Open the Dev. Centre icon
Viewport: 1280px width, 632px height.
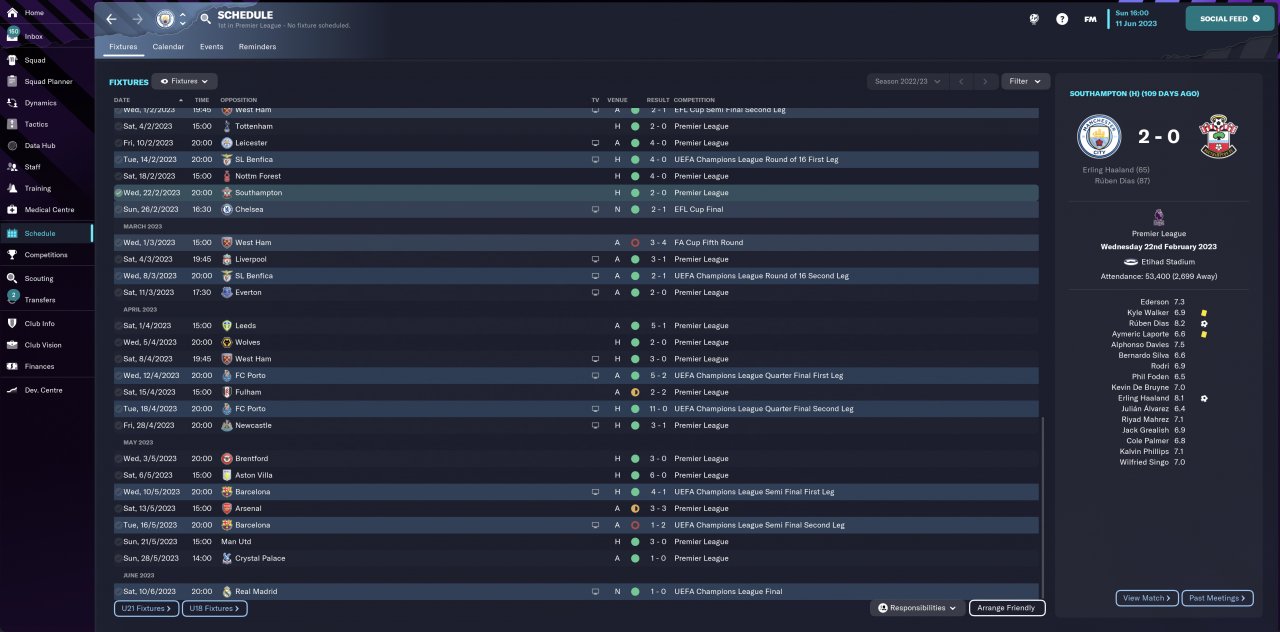[x=13, y=390]
